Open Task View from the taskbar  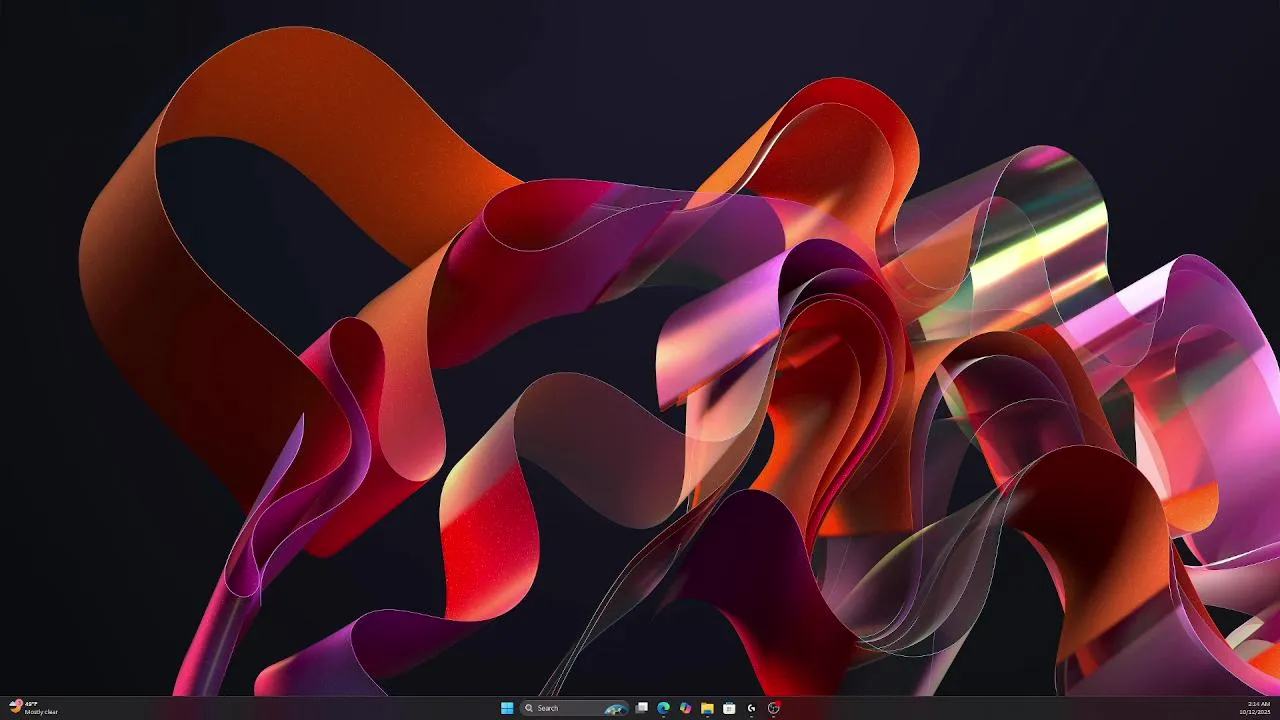(x=642, y=708)
